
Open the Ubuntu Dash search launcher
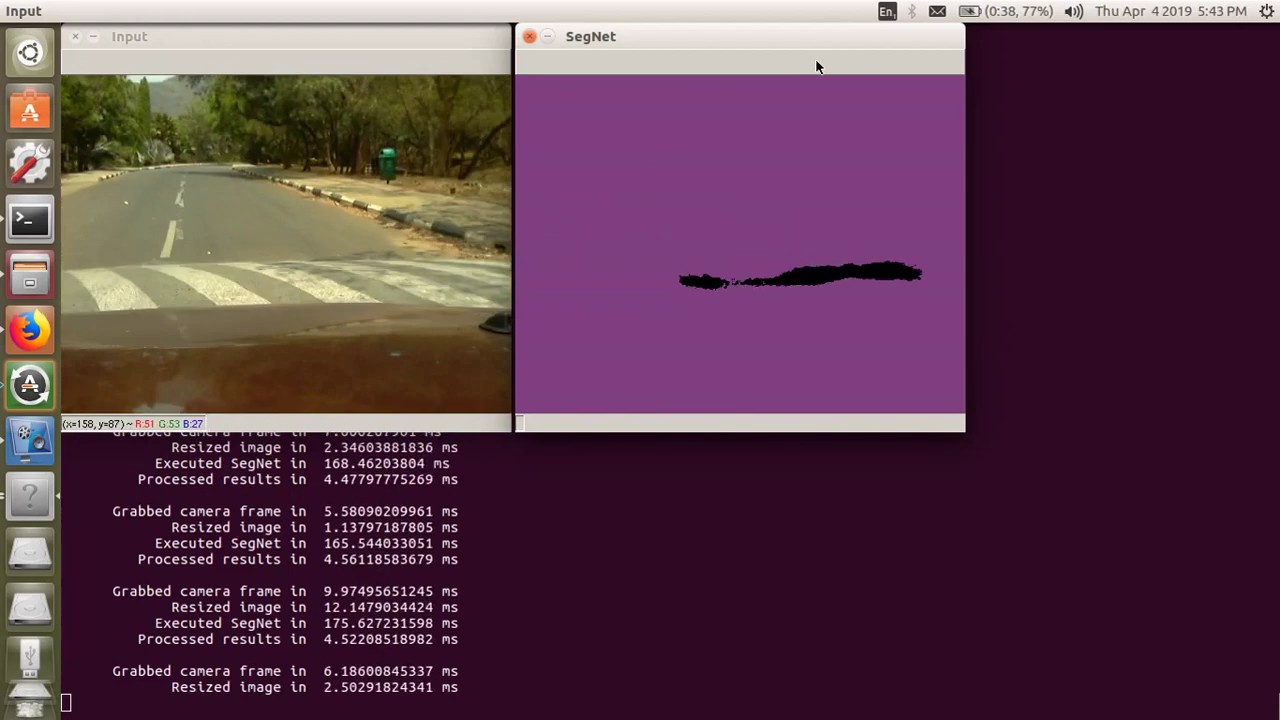(29, 53)
